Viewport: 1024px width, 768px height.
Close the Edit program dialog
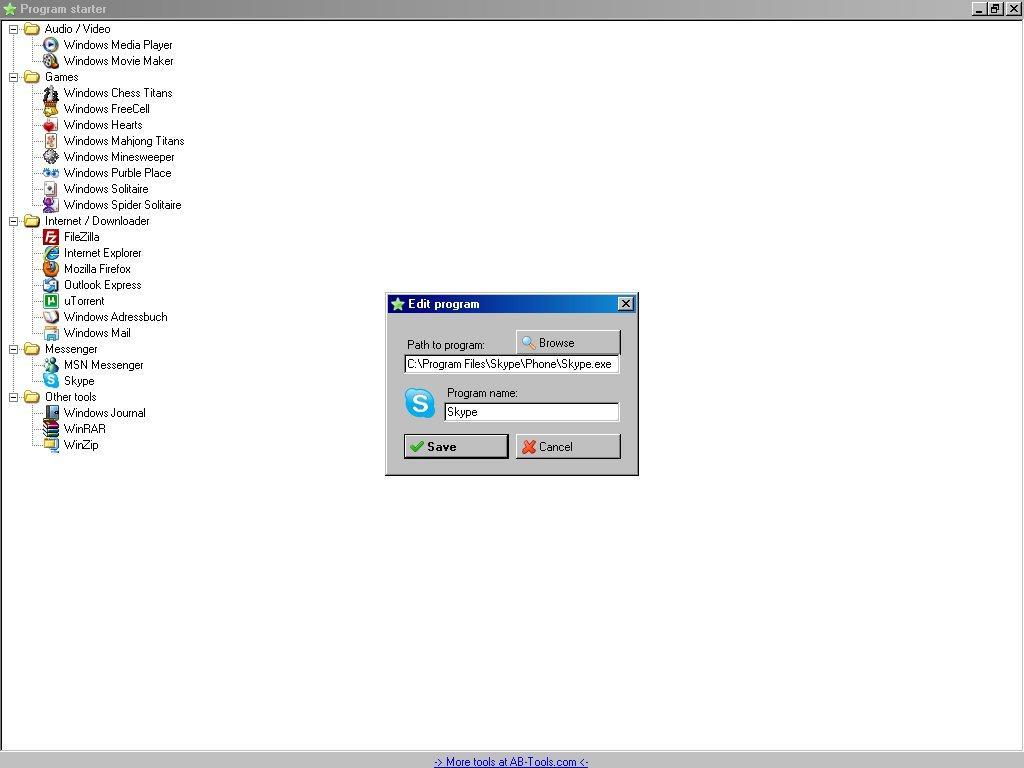626,304
